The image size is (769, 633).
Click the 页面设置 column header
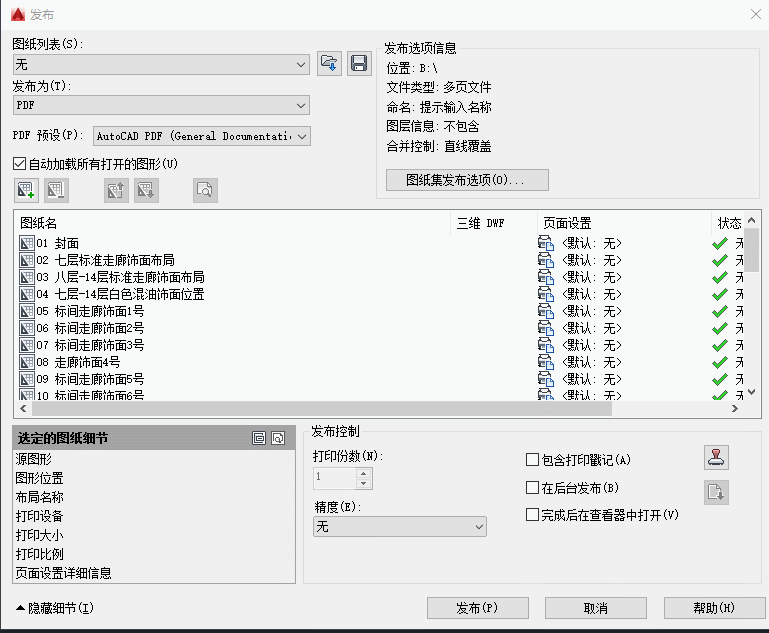624,224
